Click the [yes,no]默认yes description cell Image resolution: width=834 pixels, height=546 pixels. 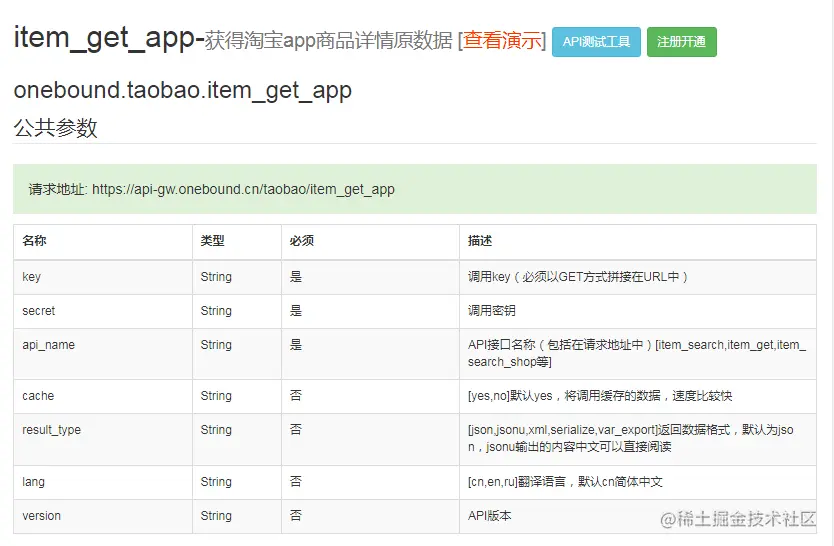(638, 396)
